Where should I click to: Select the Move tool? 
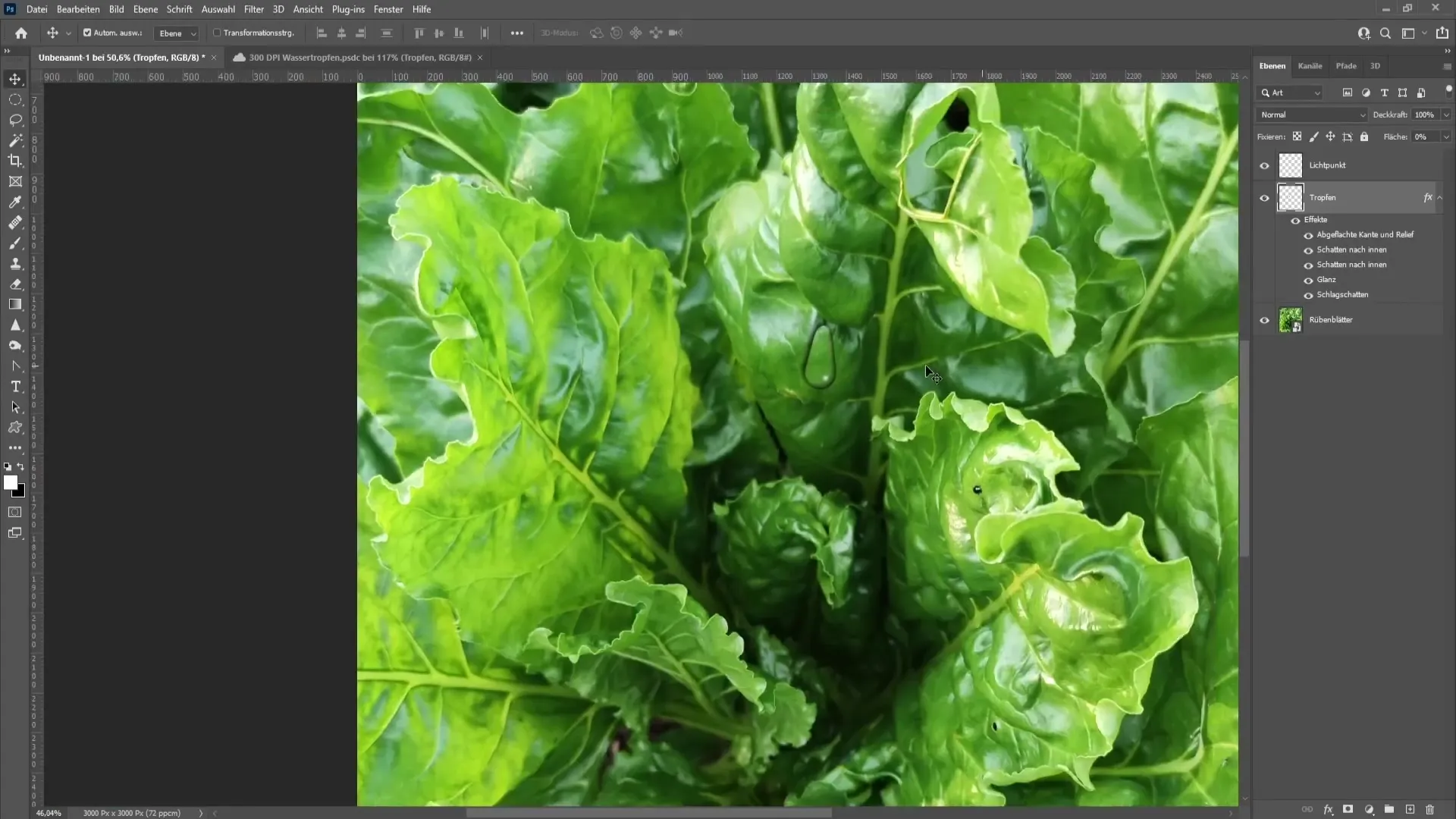[x=15, y=79]
